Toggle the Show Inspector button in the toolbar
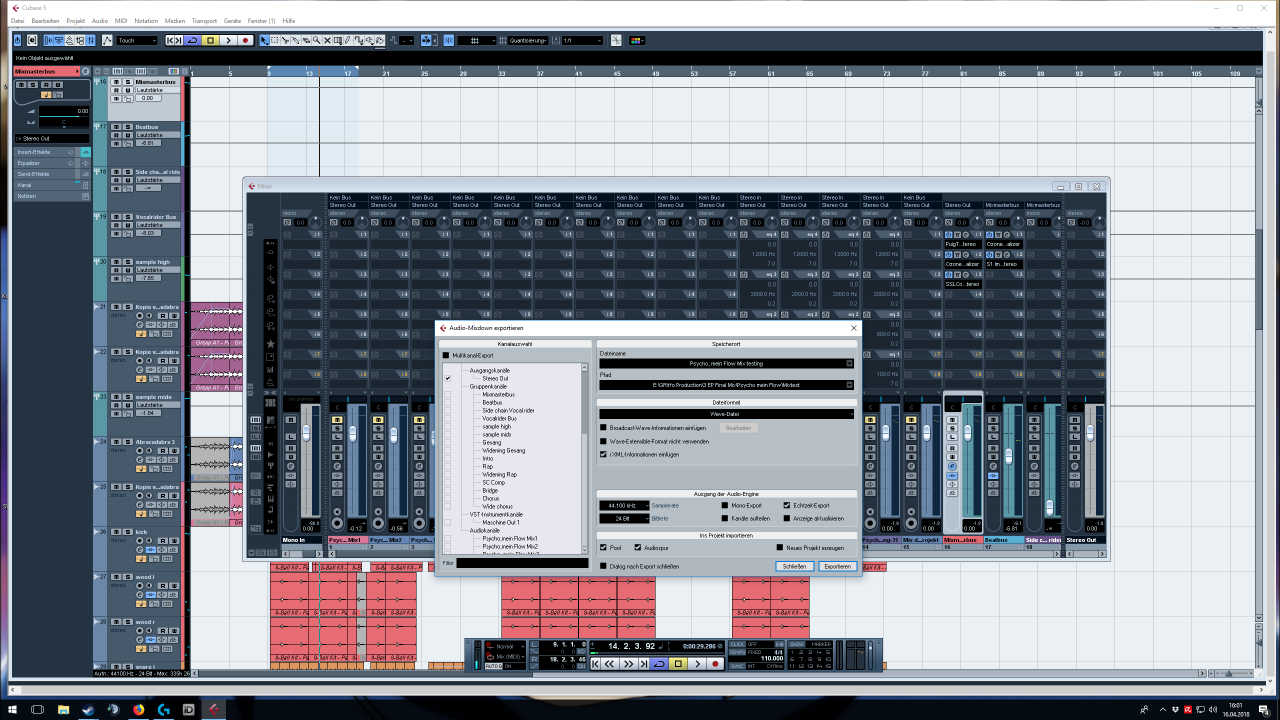 tap(49, 40)
